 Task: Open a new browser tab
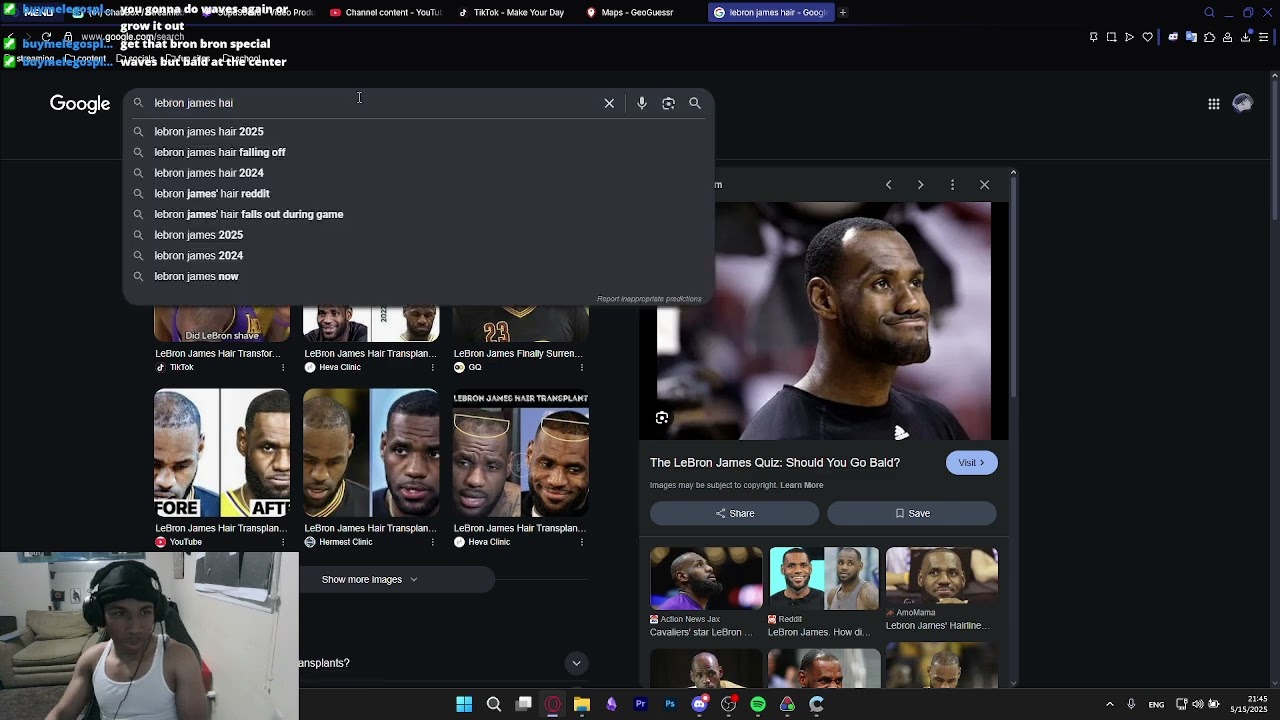(x=843, y=12)
